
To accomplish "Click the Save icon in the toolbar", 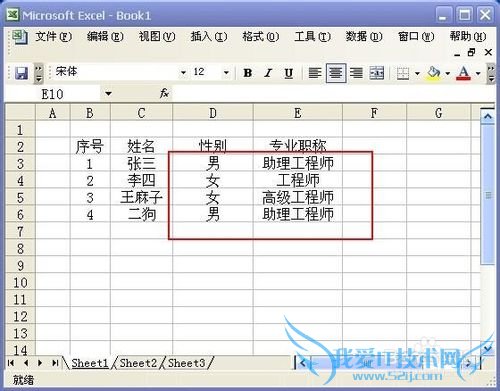I will pyautogui.click(x=21, y=73).
